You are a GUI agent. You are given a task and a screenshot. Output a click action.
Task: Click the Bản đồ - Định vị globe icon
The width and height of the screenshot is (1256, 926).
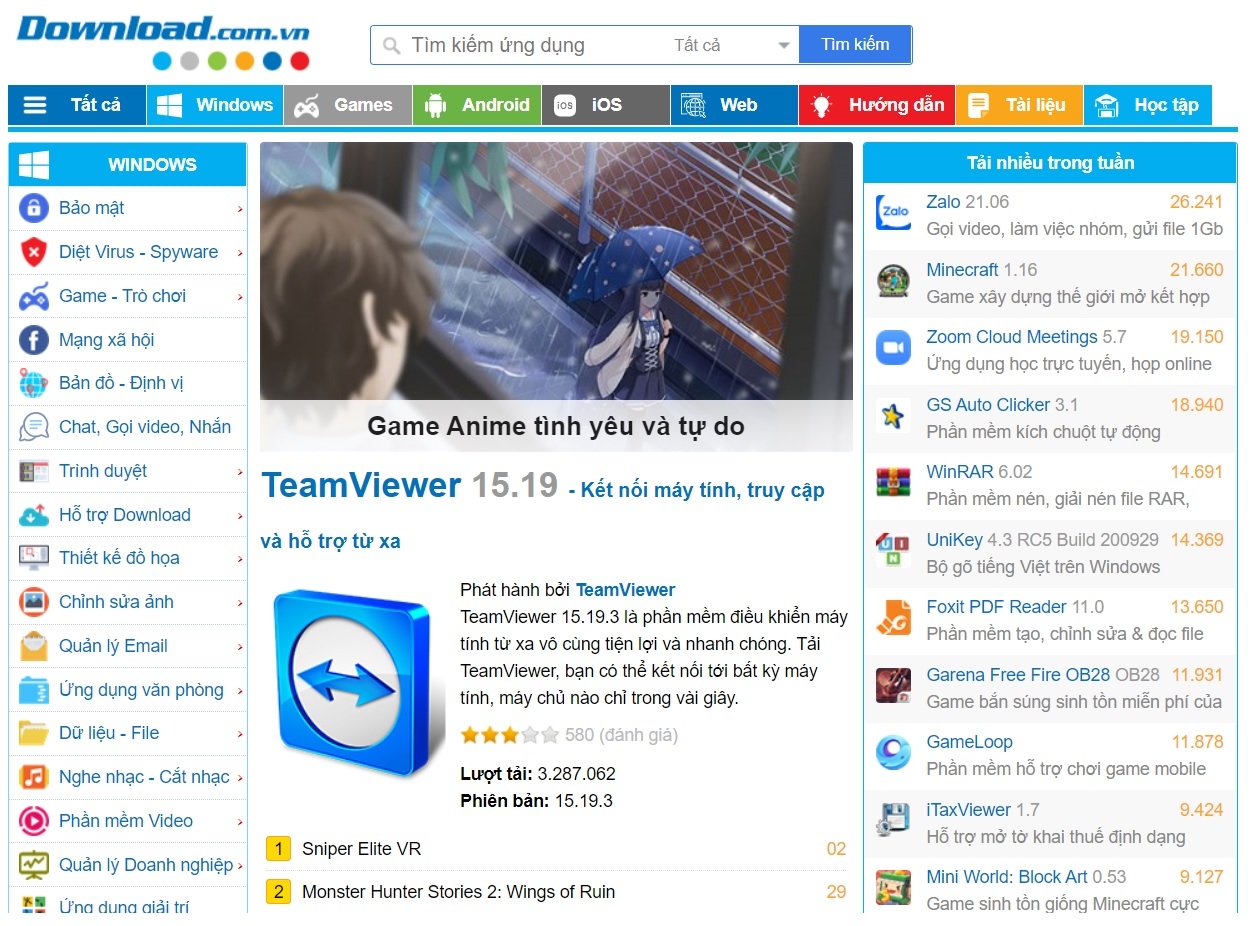34,383
